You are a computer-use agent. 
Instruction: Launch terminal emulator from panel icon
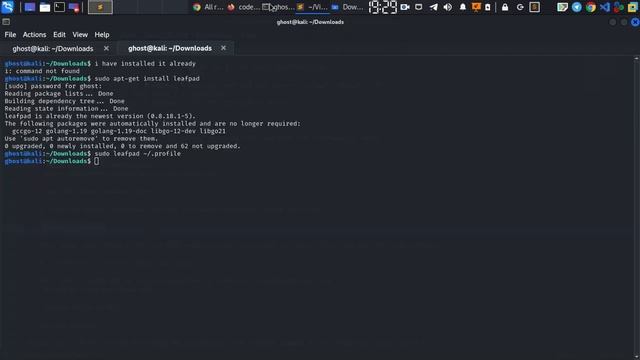tap(60, 7)
